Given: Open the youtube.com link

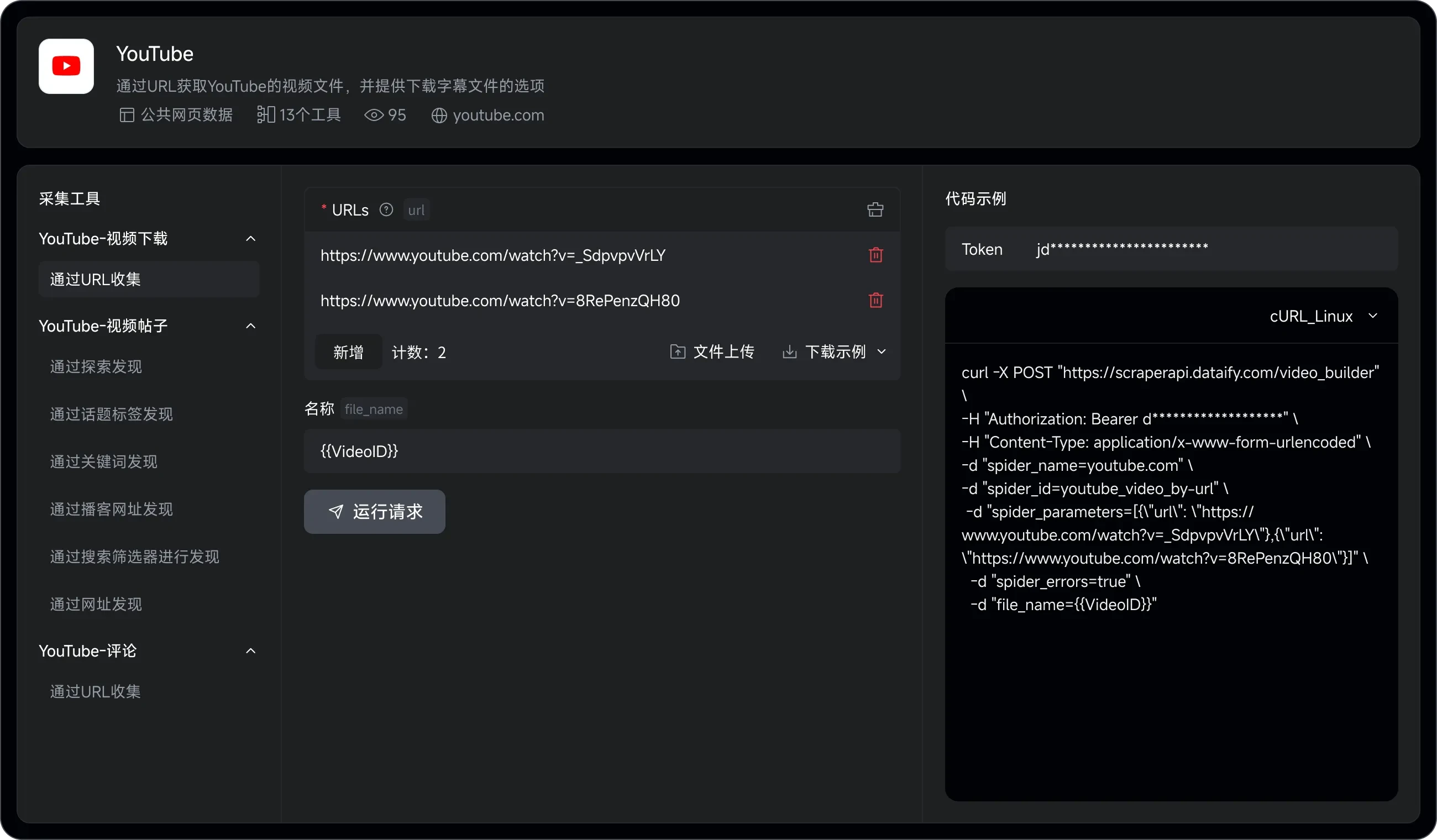Looking at the screenshot, I should click(x=497, y=114).
